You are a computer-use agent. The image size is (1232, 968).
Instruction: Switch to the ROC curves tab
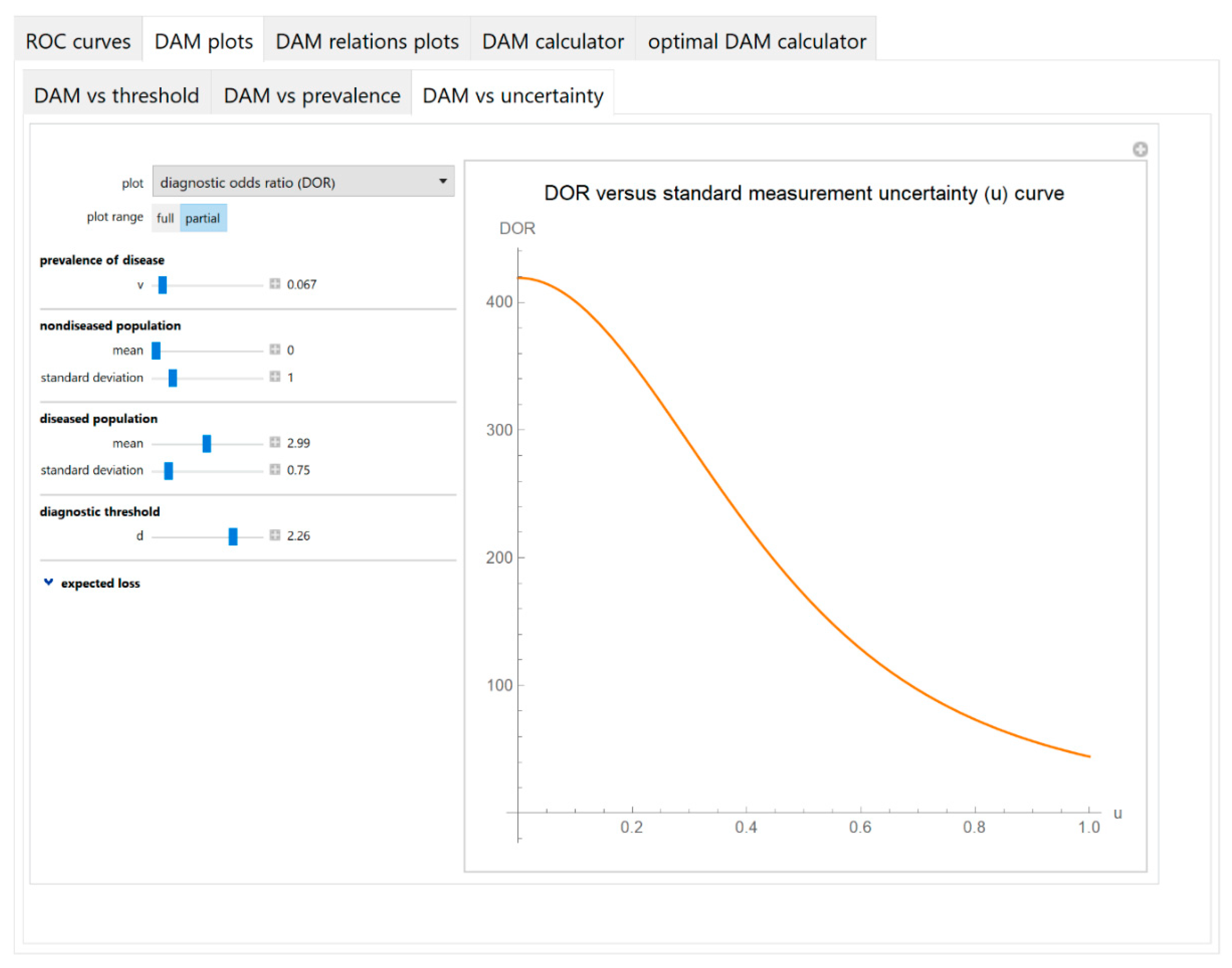click(77, 41)
